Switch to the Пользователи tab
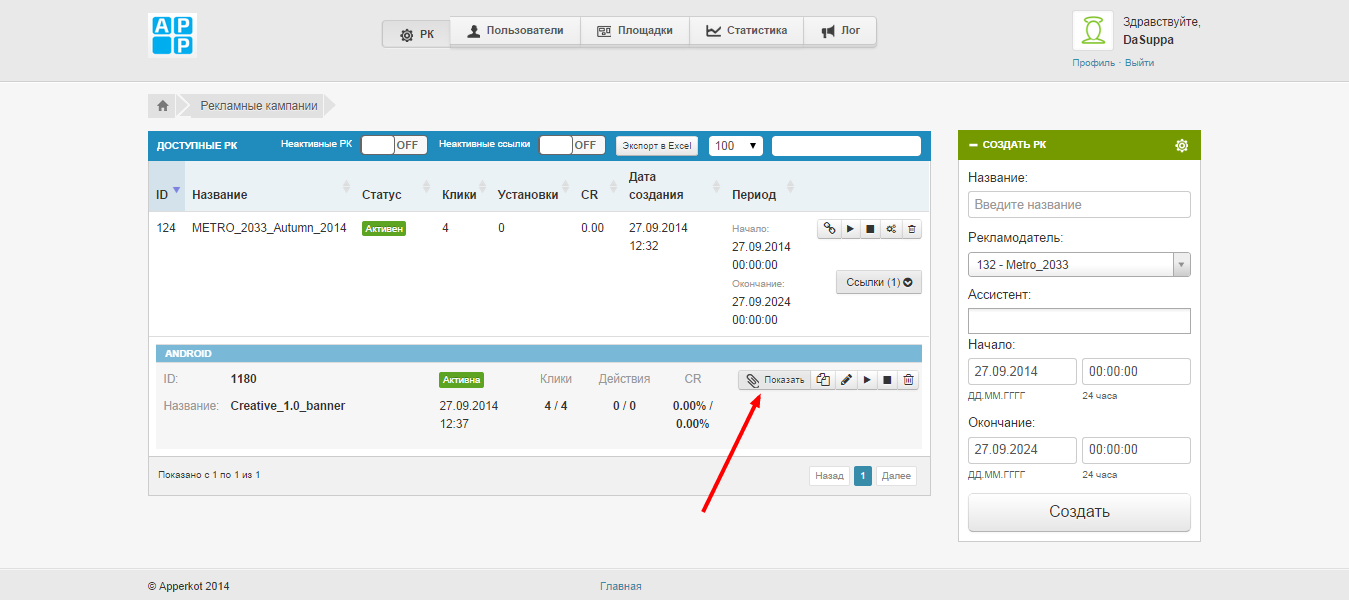 tap(515, 31)
